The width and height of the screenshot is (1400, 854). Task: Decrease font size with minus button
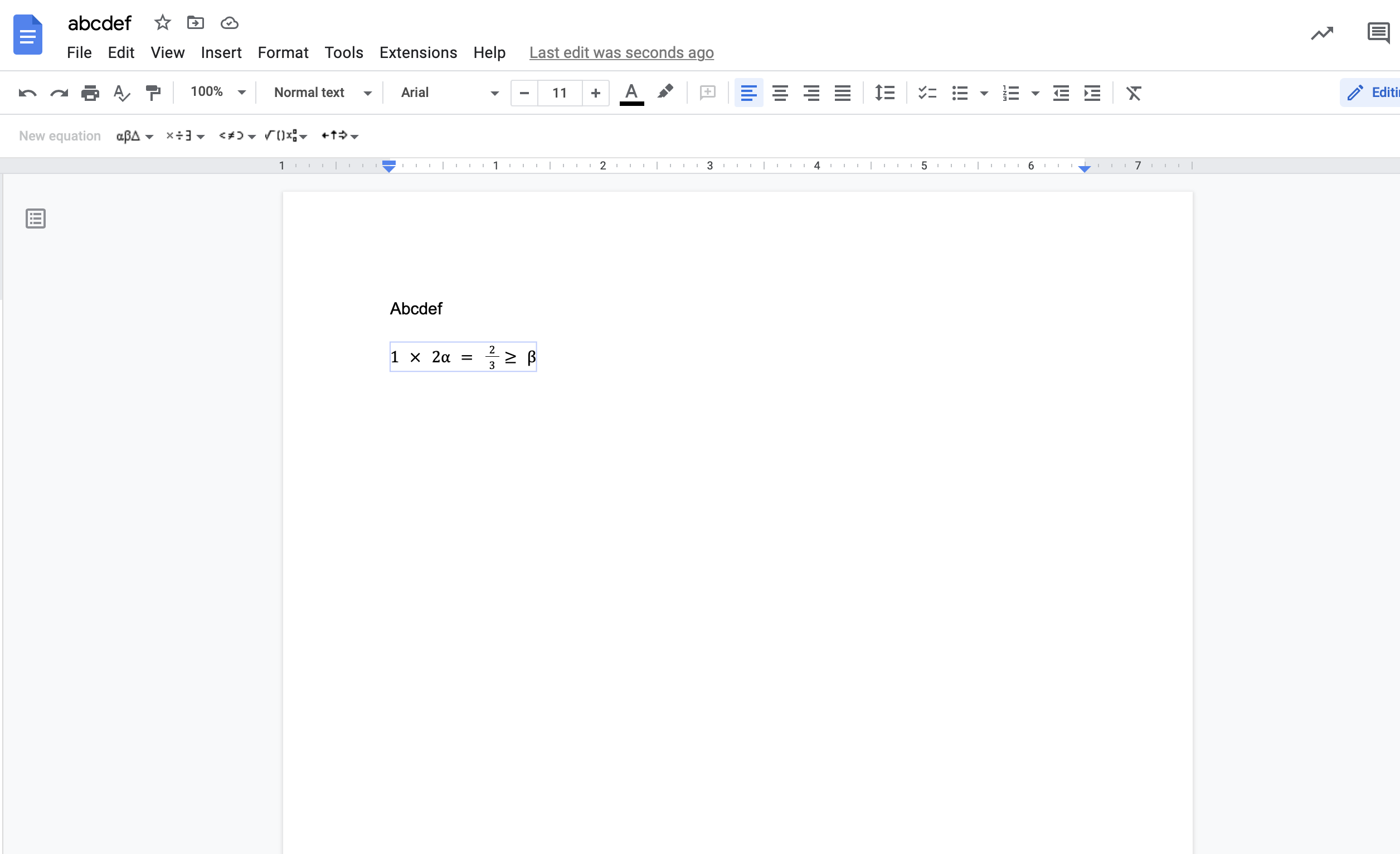pyautogui.click(x=524, y=93)
